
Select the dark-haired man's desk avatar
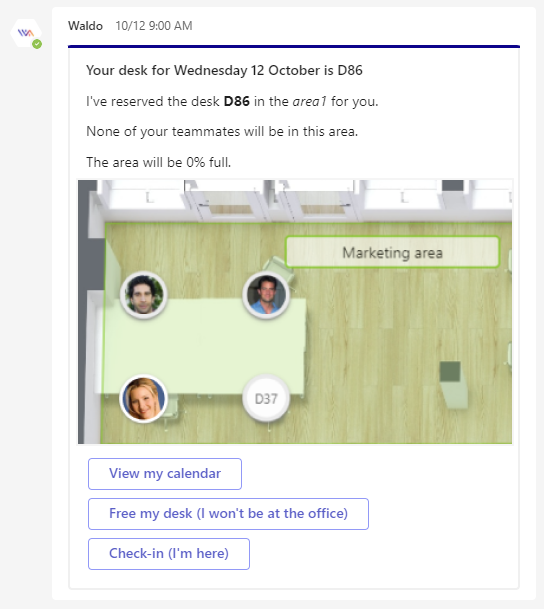(144, 295)
